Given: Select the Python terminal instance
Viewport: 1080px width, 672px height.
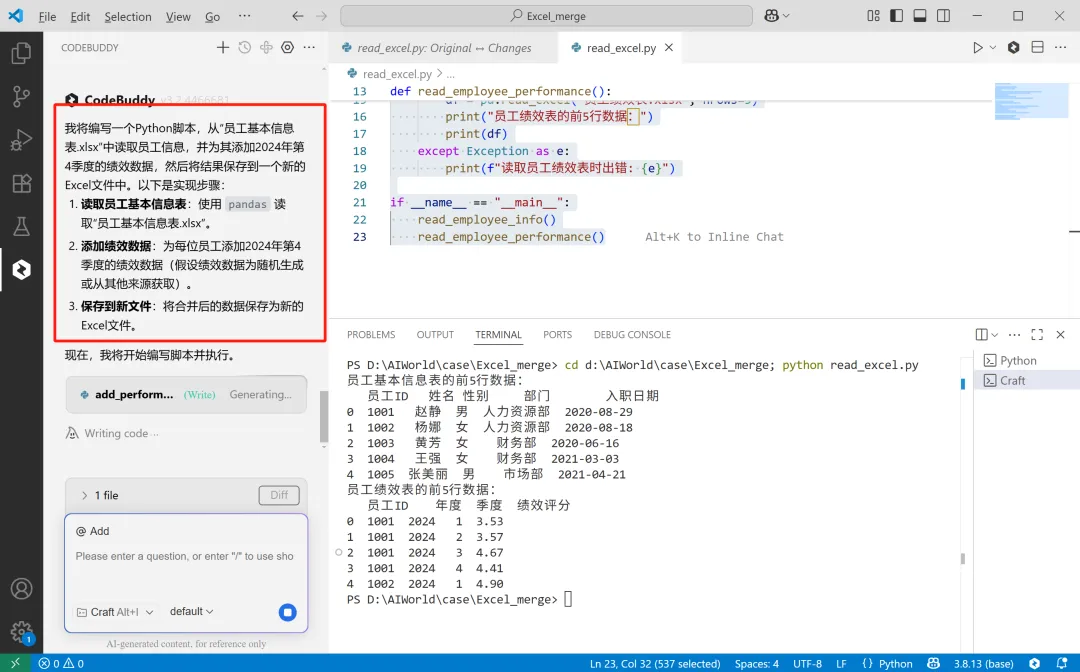Looking at the screenshot, I should click(x=1026, y=360).
